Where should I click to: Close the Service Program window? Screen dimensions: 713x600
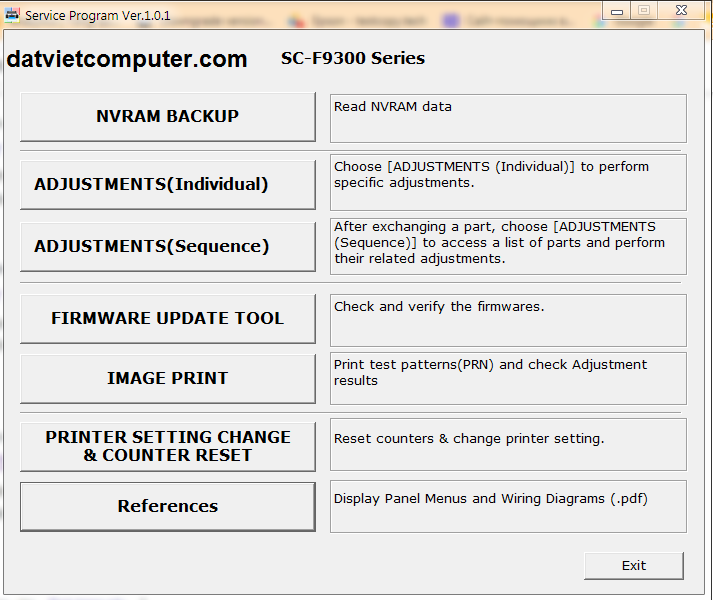coord(681,11)
